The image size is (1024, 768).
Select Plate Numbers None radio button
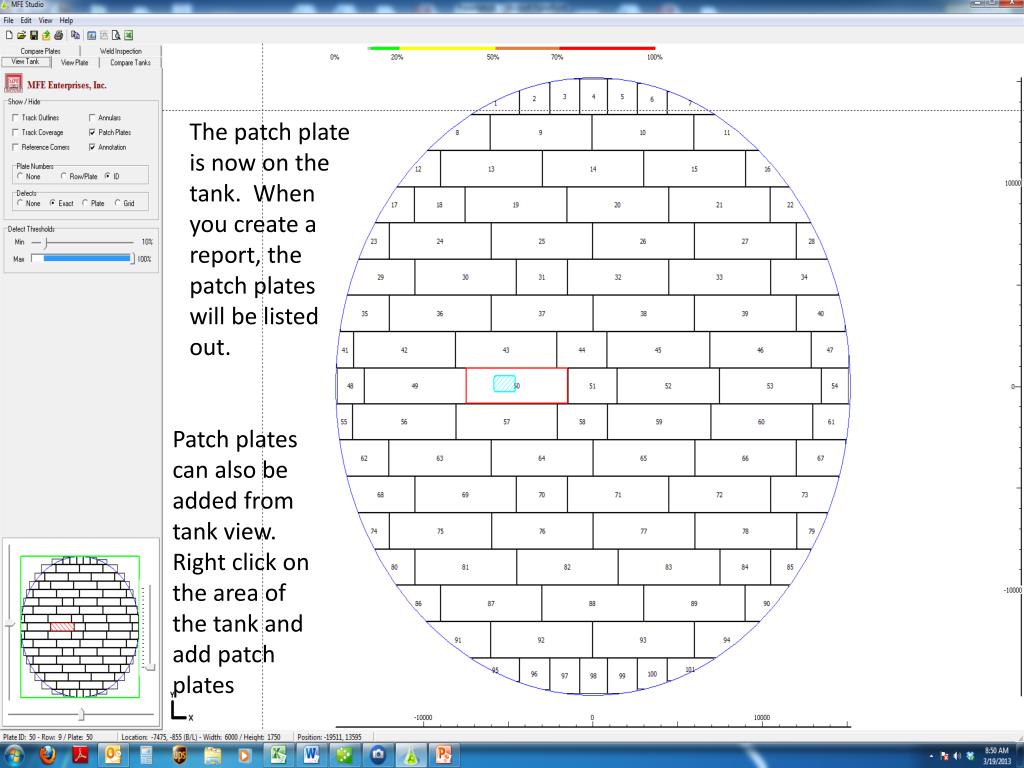[x=20, y=176]
